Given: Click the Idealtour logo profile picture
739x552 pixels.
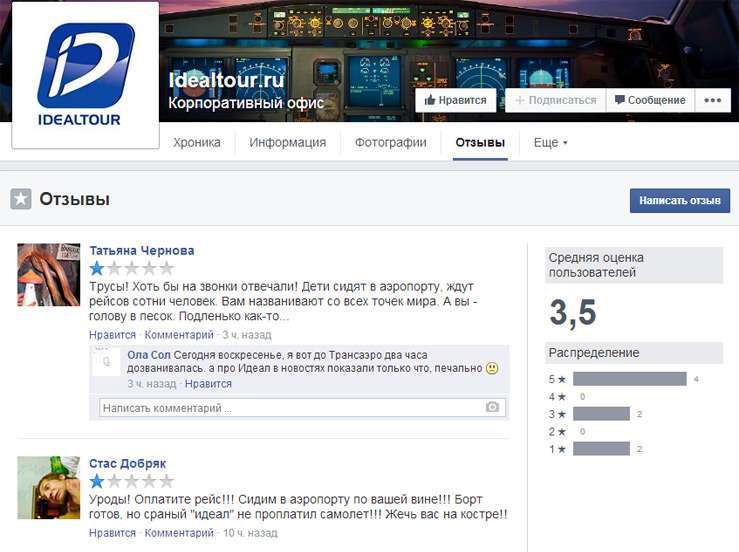Looking at the screenshot, I should (x=85, y=74).
